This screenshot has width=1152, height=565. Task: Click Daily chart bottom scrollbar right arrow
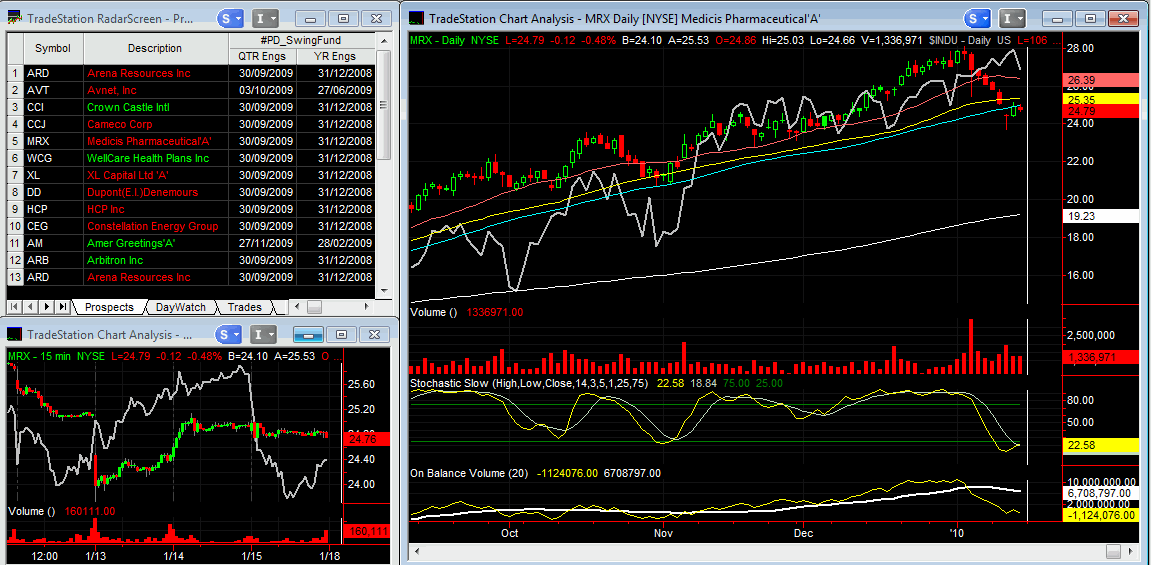pyautogui.click(x=1132, y=551)
